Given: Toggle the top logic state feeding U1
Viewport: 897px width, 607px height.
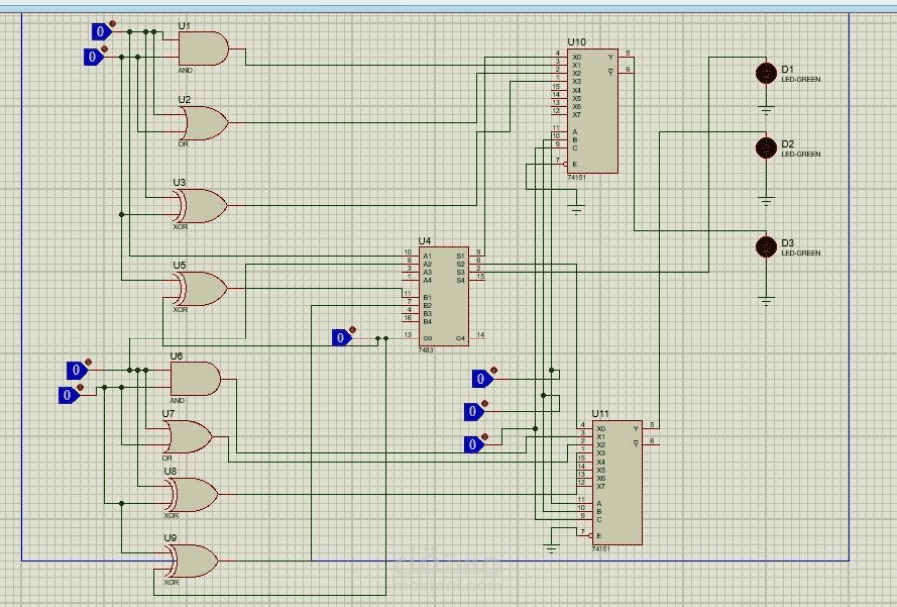Looking at the screenshot, I should pyautogui.click(x=99, y=32).
